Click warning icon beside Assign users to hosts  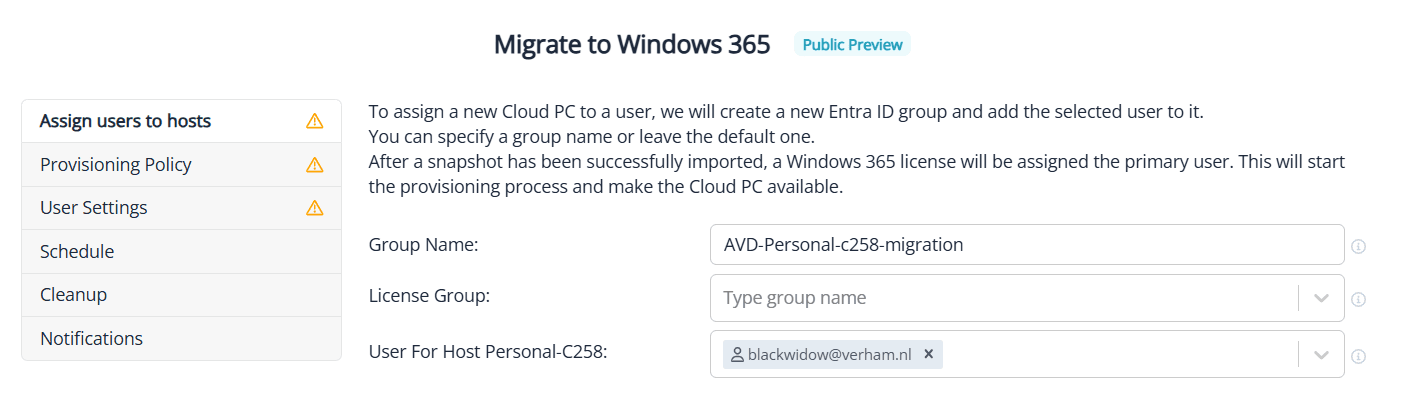tap(314, 121)
